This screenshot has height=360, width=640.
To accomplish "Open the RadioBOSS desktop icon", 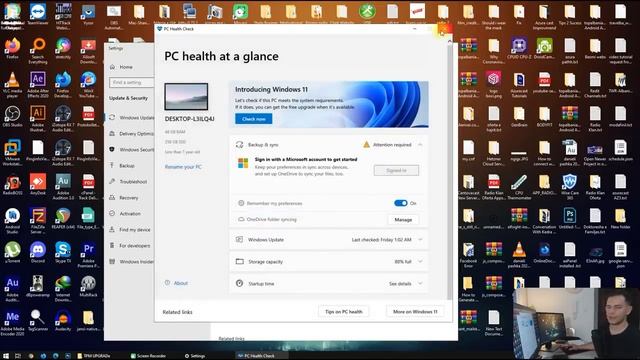I will [12, 184].
